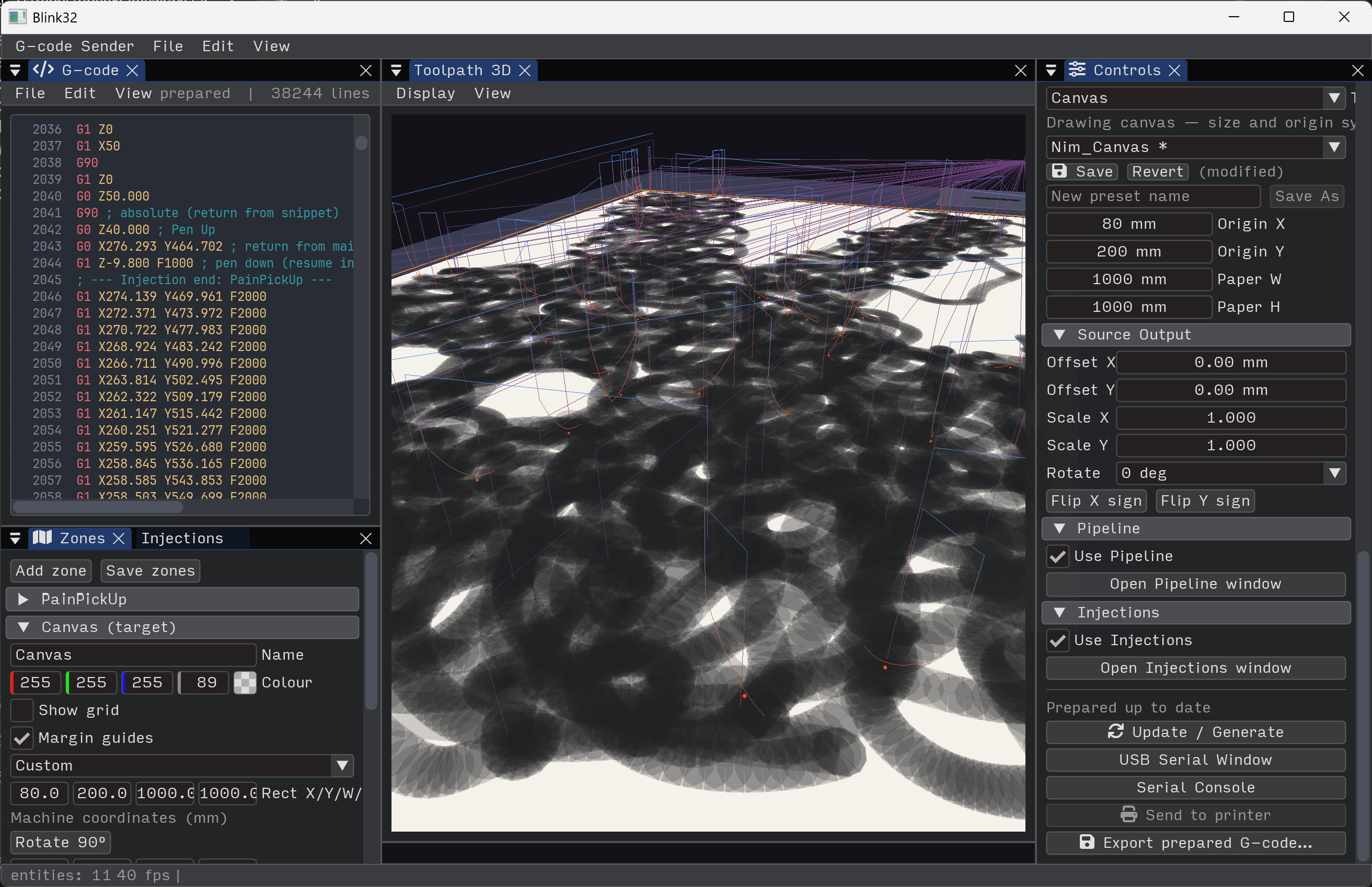Viewport: 1372px width, 887px height.
Task: Collapse the Source Output section
Action: (1196, 335)
